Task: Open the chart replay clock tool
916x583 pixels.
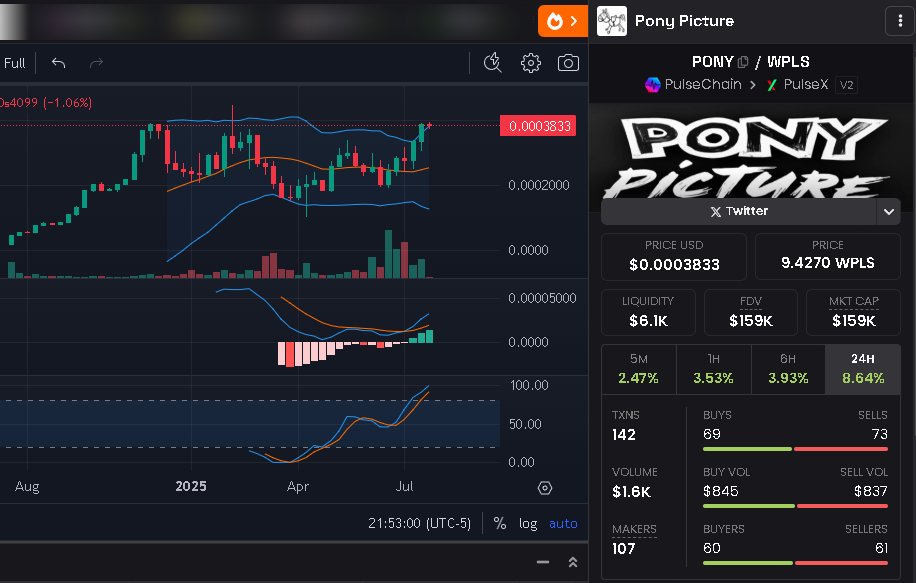Action: [x=492, y=63]
